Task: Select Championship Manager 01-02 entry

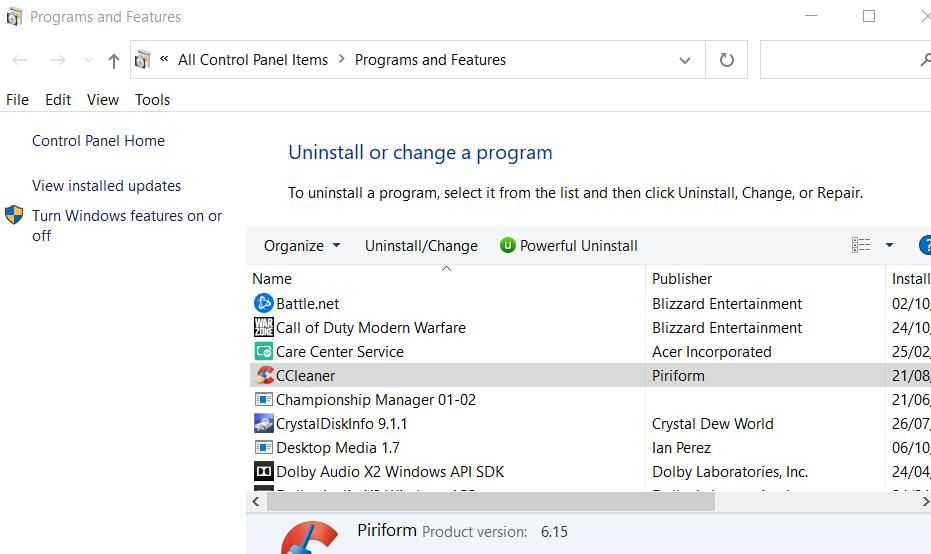Action: [x=376, y=400]
